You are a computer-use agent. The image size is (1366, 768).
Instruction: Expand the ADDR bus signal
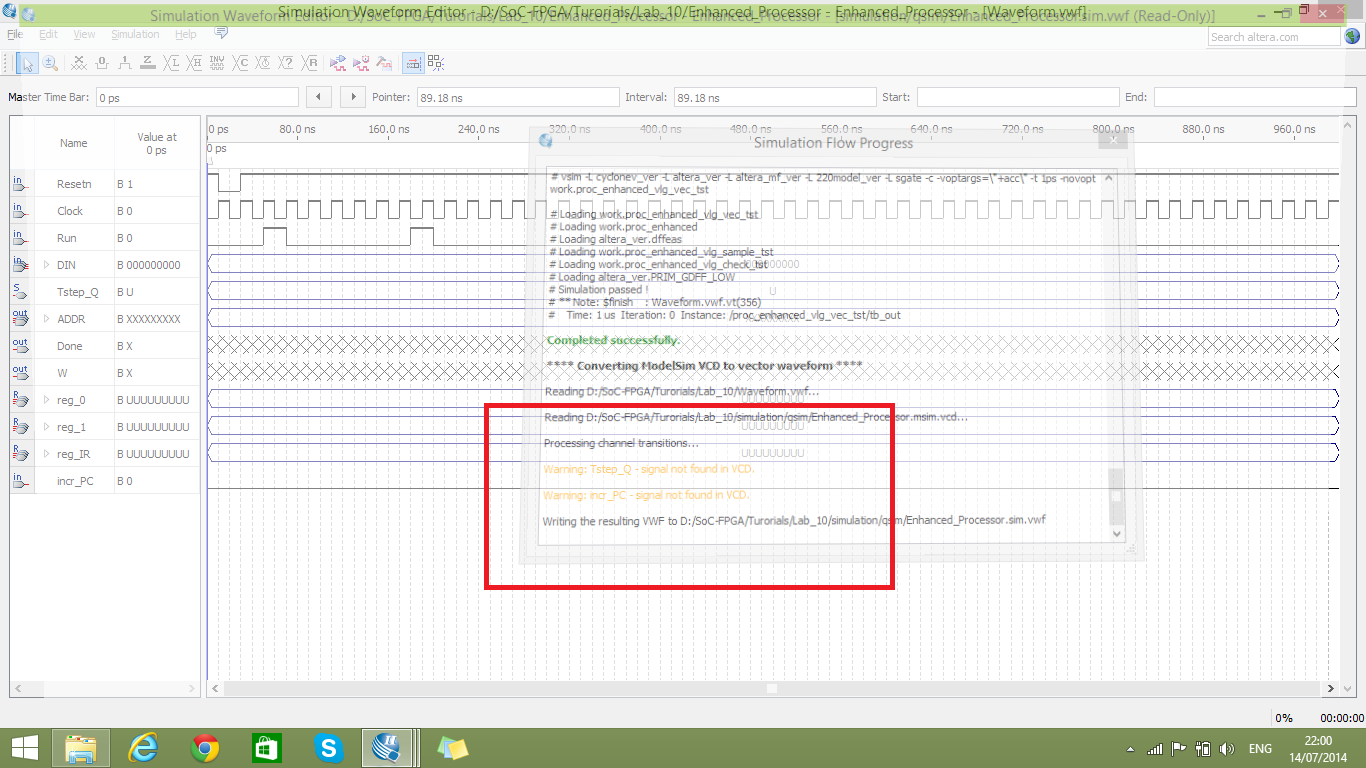click(x=46, y=319)
